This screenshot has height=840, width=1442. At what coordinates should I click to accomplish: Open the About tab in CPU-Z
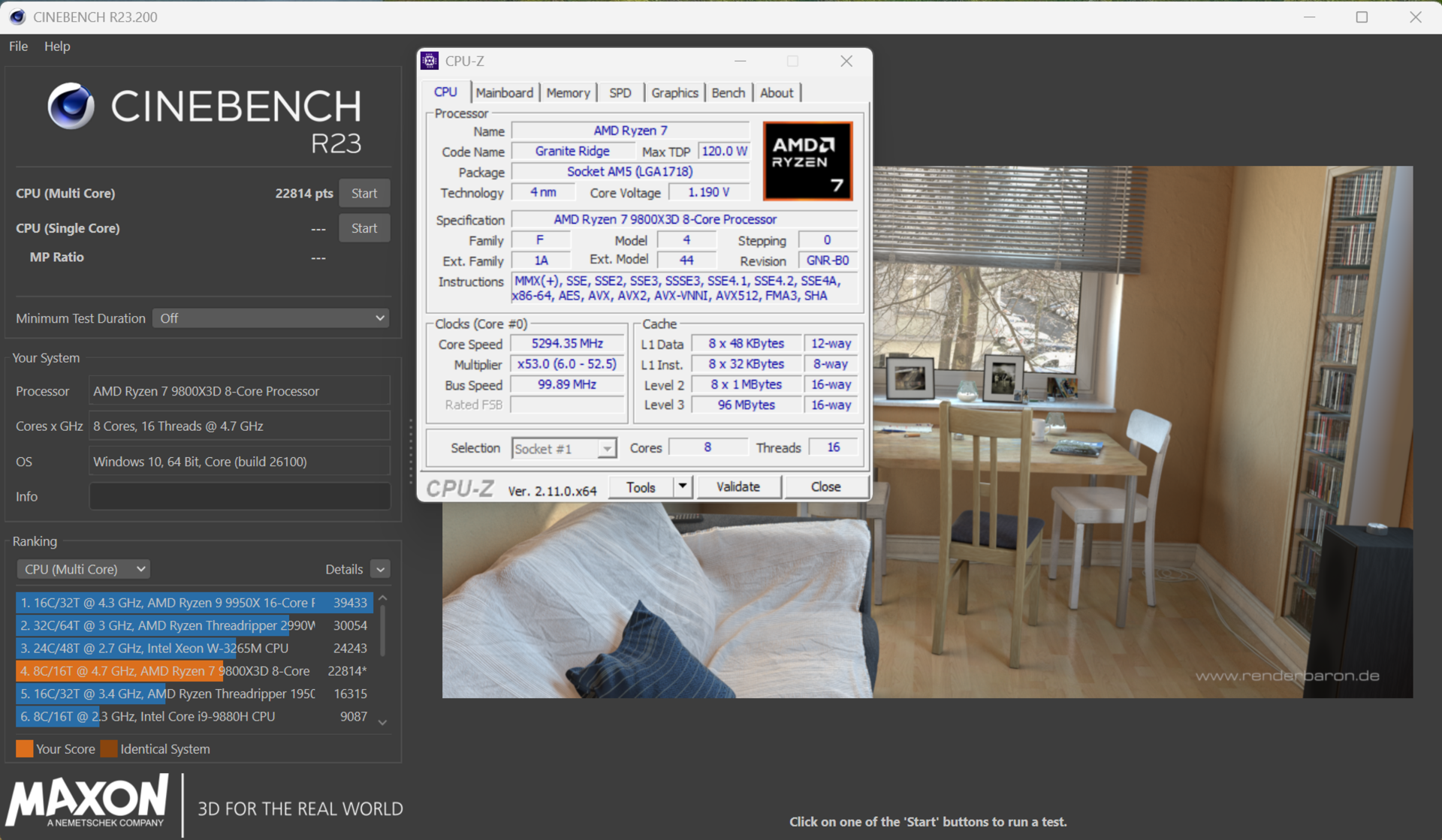777,92
